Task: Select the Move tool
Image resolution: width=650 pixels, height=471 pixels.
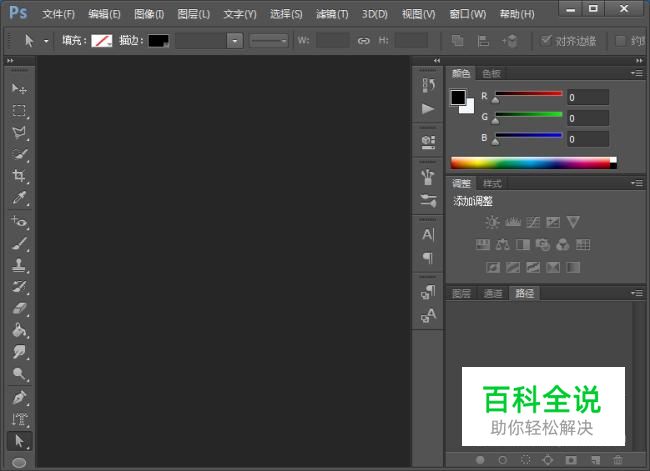Action: [x=19, y=90]
